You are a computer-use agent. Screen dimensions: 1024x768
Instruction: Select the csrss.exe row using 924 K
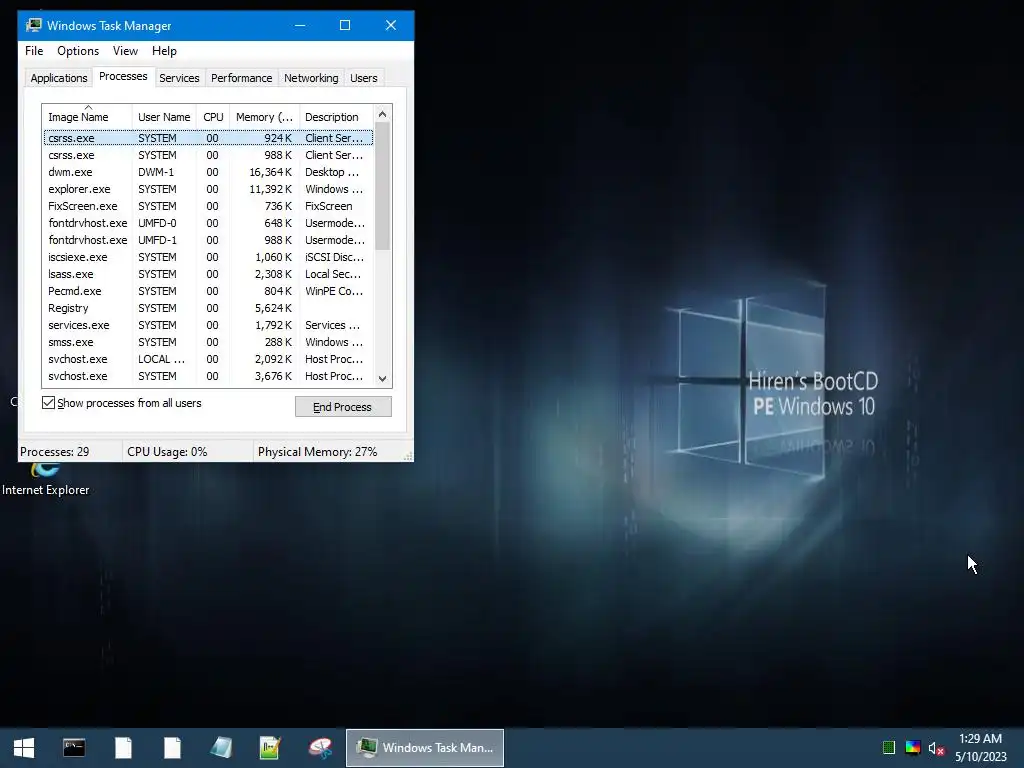point(208,138)
